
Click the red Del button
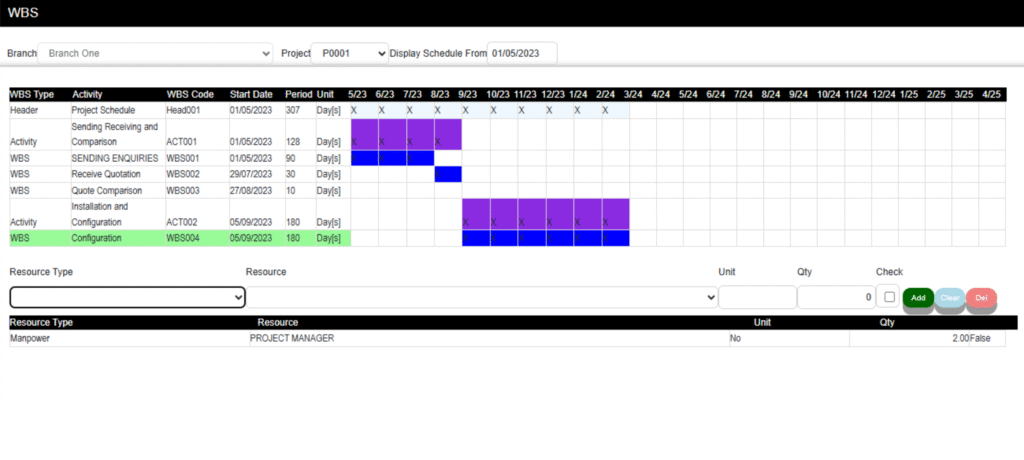click(x=981, y=298)
